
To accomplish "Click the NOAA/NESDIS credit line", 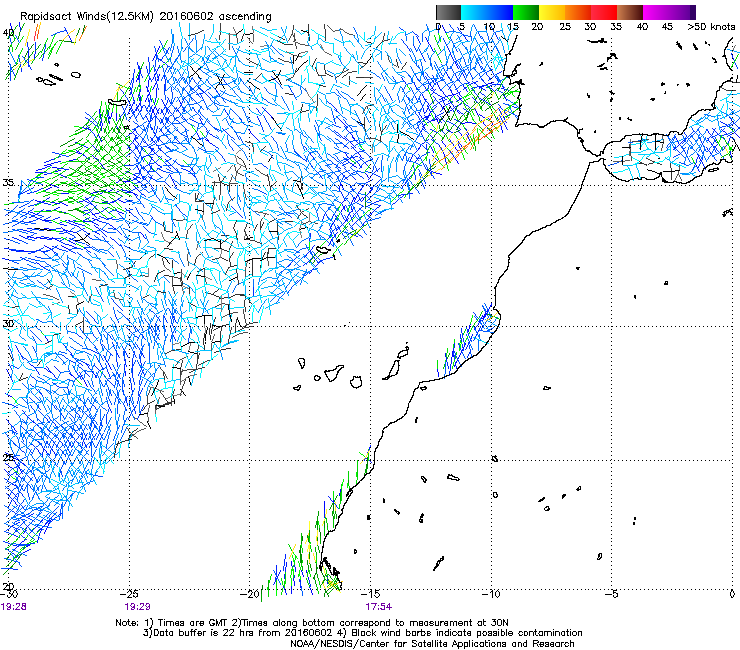I will (x=432, y=644).
